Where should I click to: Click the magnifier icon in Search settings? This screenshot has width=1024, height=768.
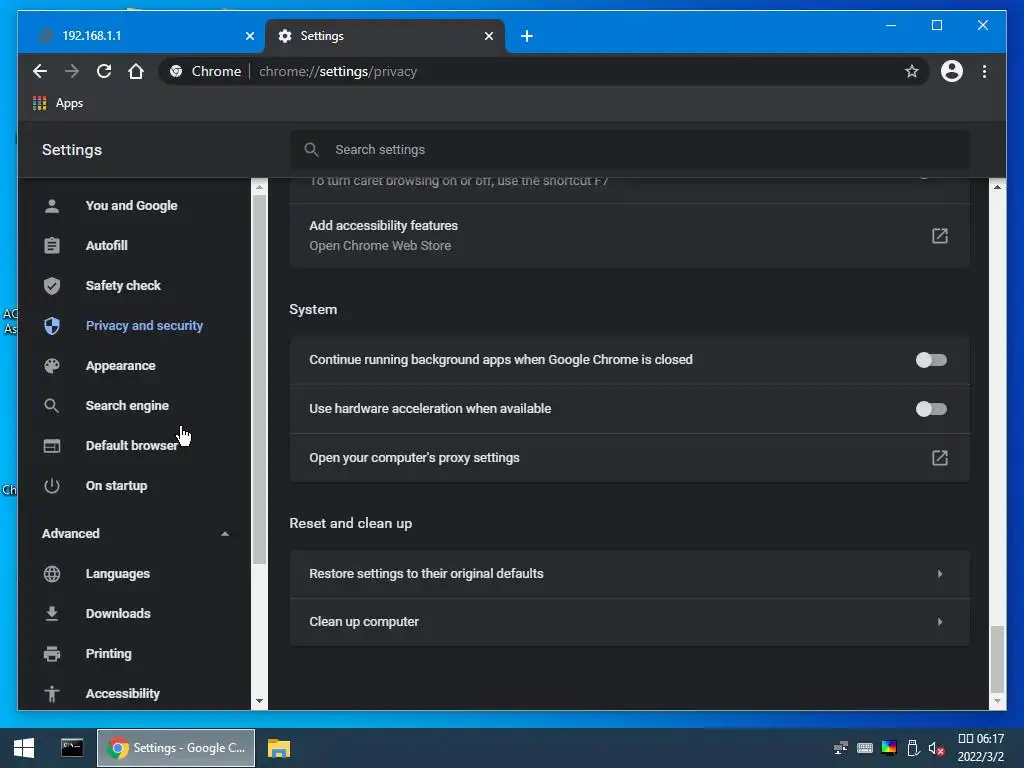click(312, 150)
